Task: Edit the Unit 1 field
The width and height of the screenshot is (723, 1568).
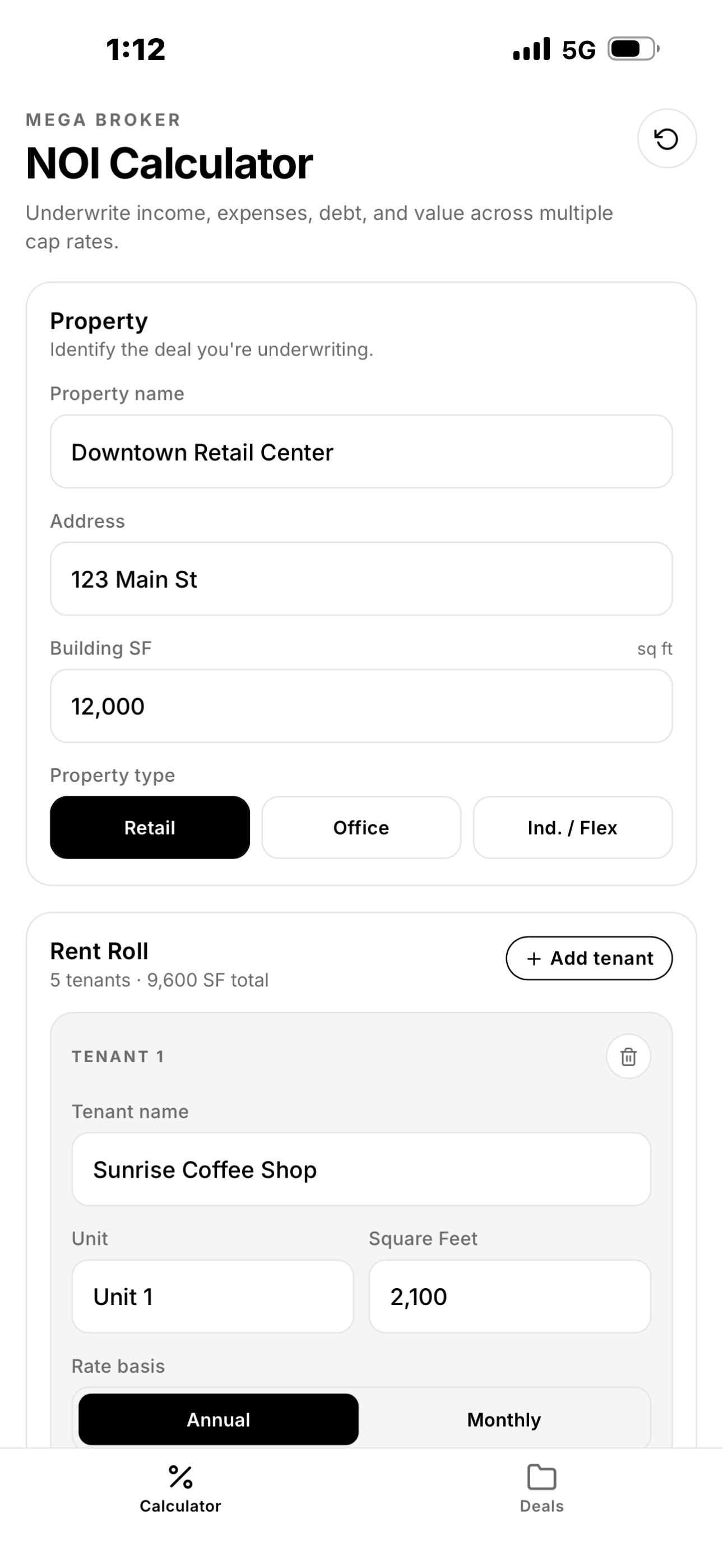Action: pyautogui.click(x=212, y=1297)
